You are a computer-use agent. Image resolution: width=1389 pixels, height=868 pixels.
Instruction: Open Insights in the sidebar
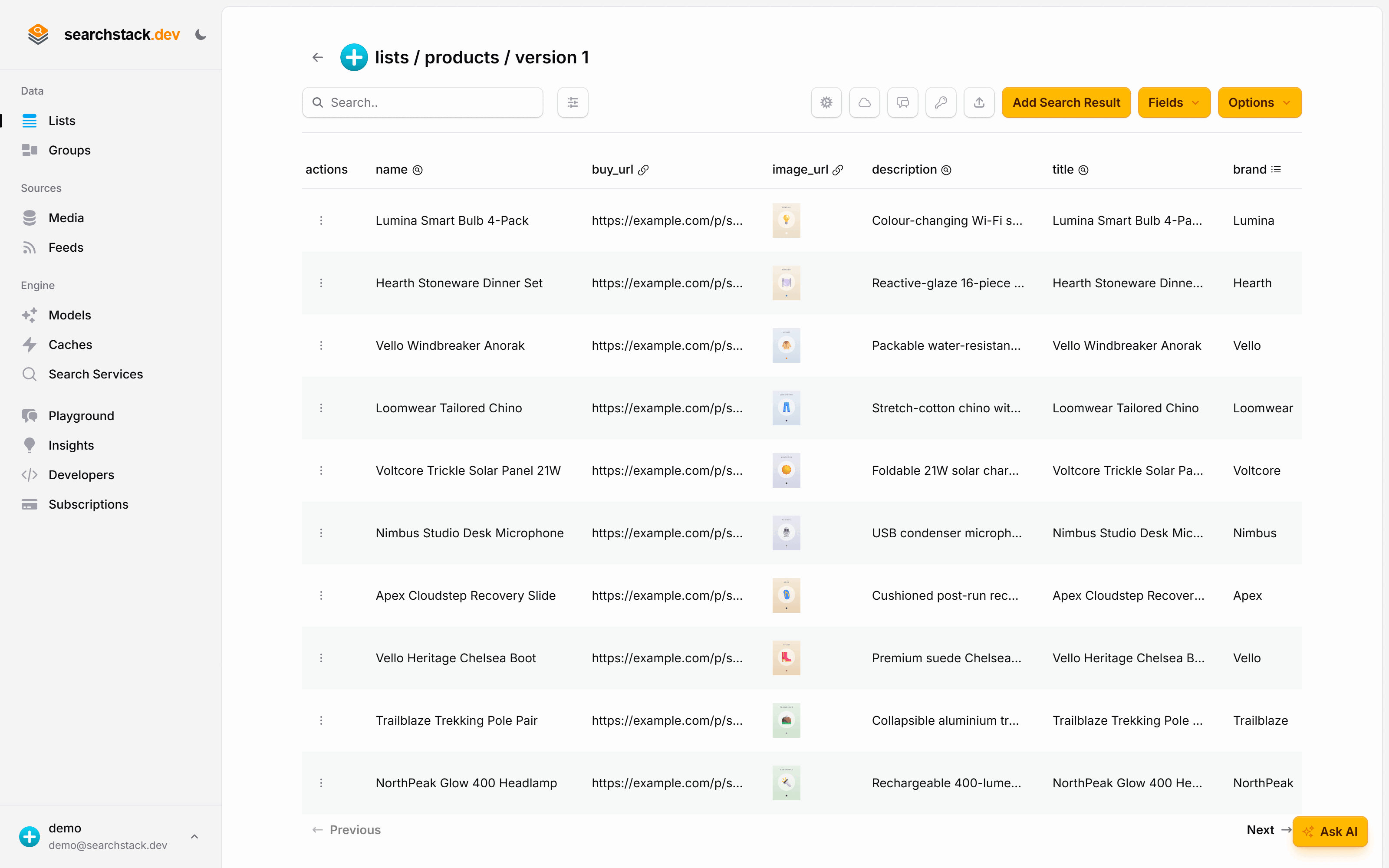click(71, 445)
